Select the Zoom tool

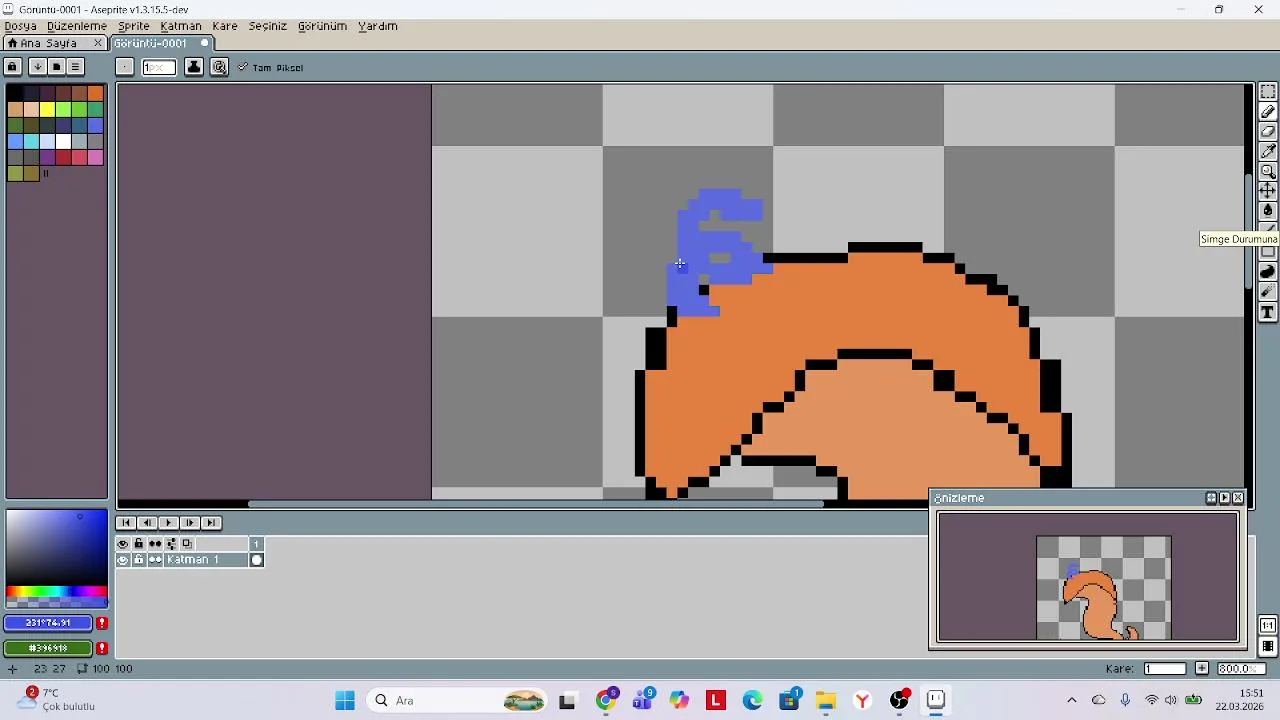(x=1268, y=172)
